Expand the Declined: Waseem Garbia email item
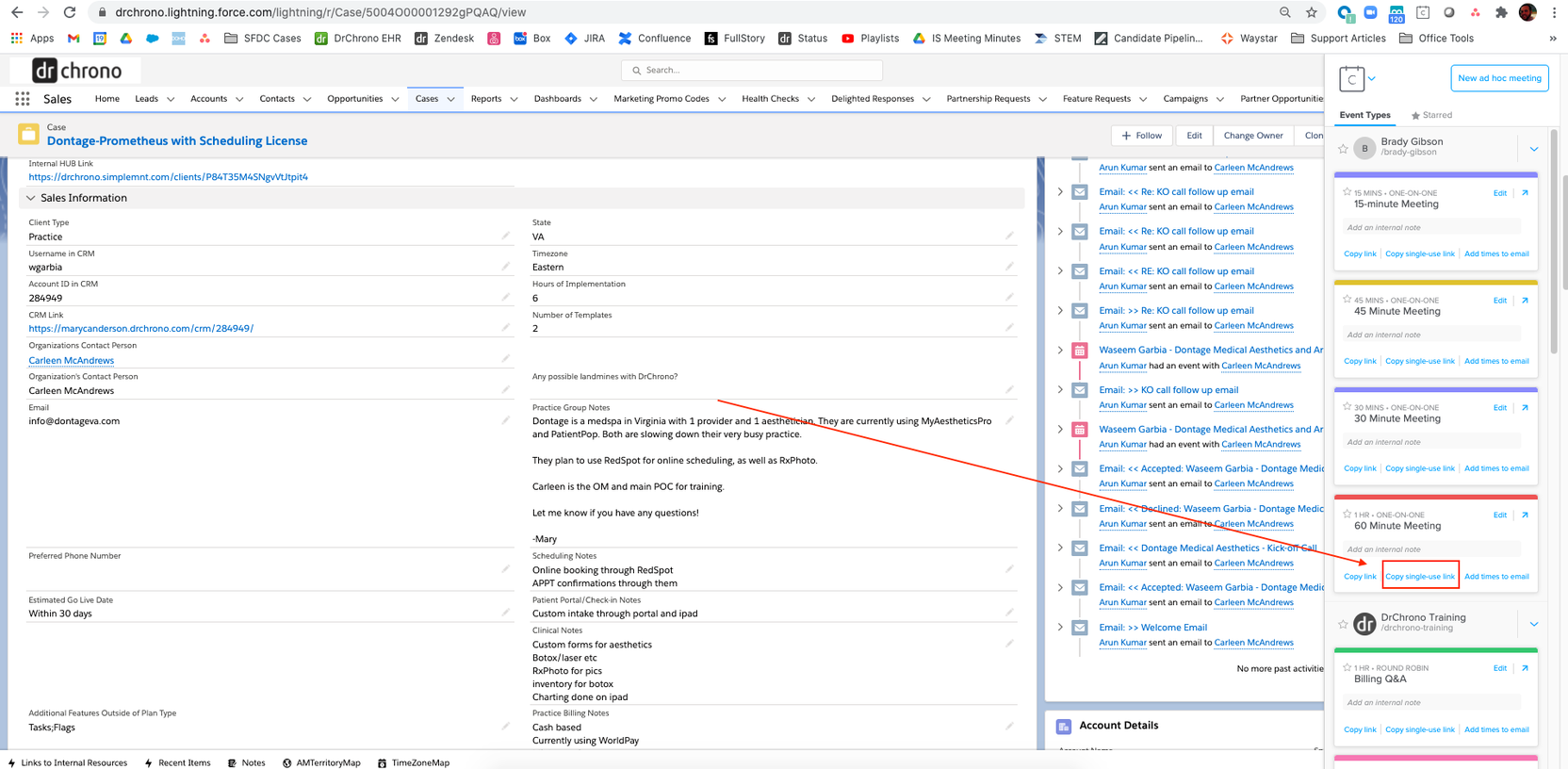 [1060, 508]
